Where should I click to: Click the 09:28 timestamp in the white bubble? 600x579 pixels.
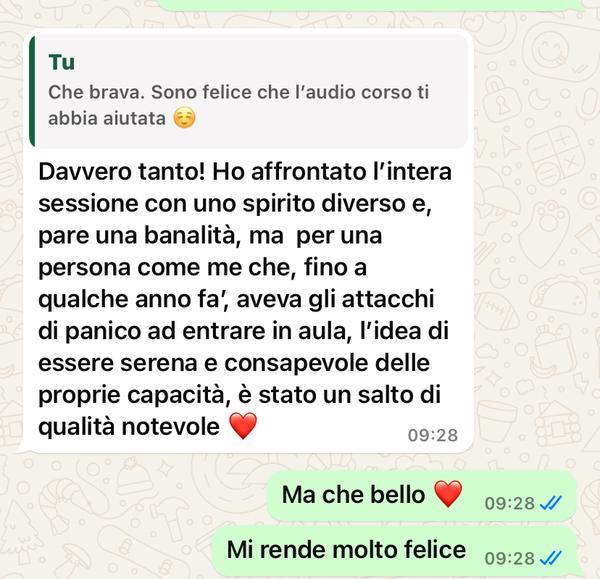click(432, 435)
